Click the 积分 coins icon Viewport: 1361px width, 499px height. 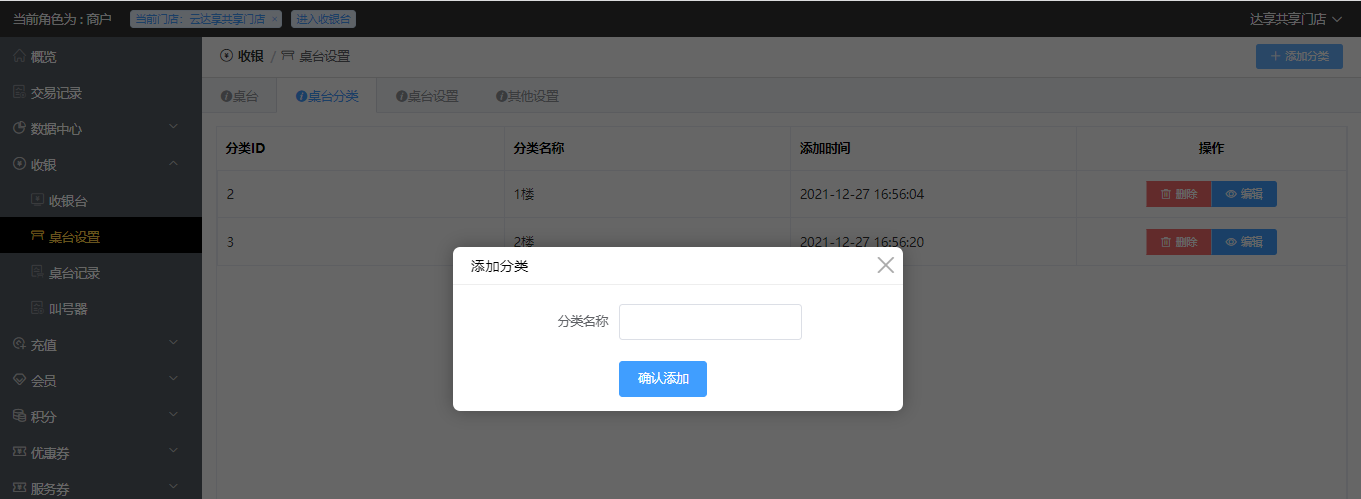tap(19, 416)
